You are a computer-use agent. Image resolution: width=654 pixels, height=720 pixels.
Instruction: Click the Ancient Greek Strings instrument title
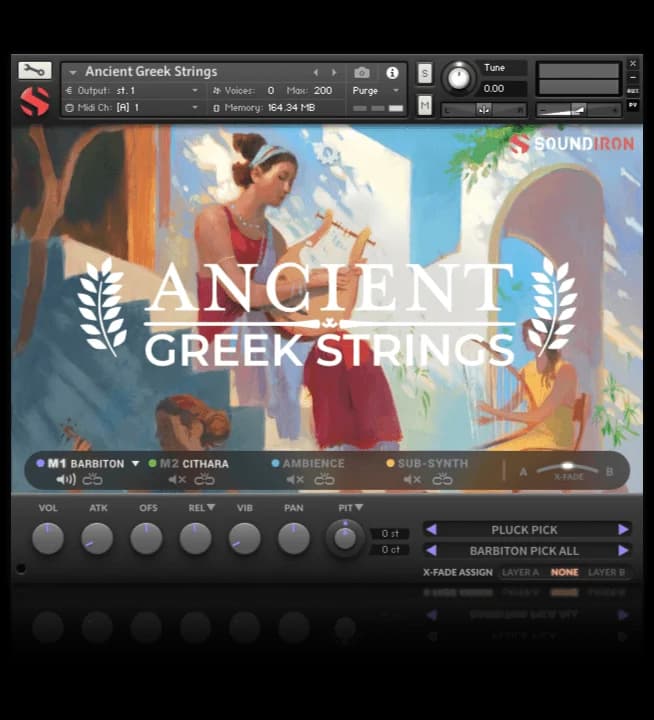tap(151, 72)
